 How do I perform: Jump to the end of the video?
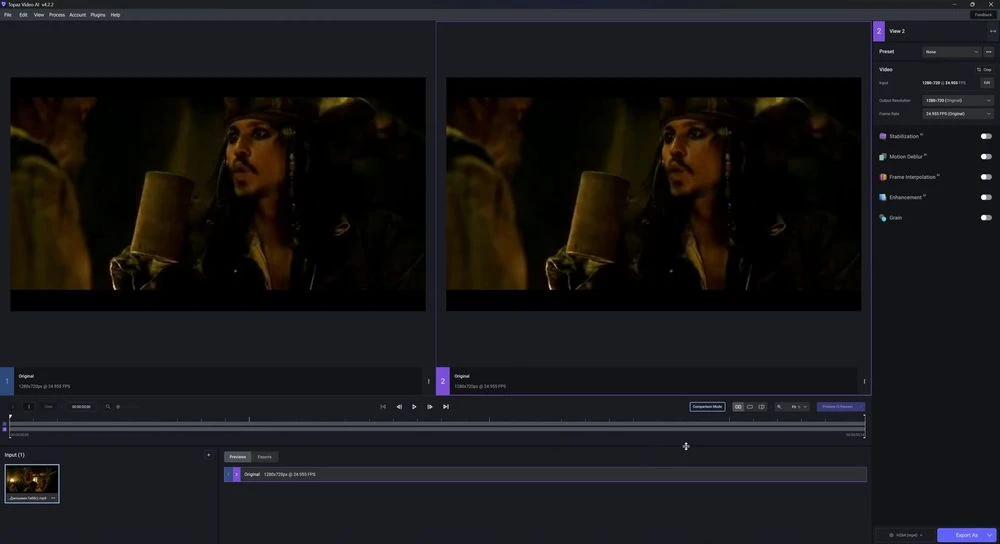(x=446, y=407)
